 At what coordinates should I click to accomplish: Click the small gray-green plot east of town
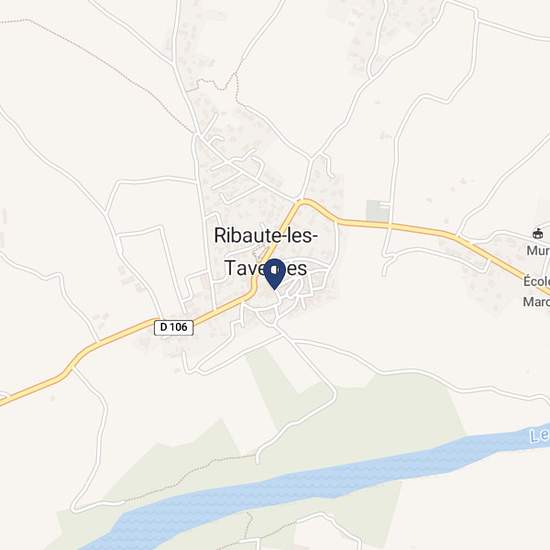pos(378,210)
